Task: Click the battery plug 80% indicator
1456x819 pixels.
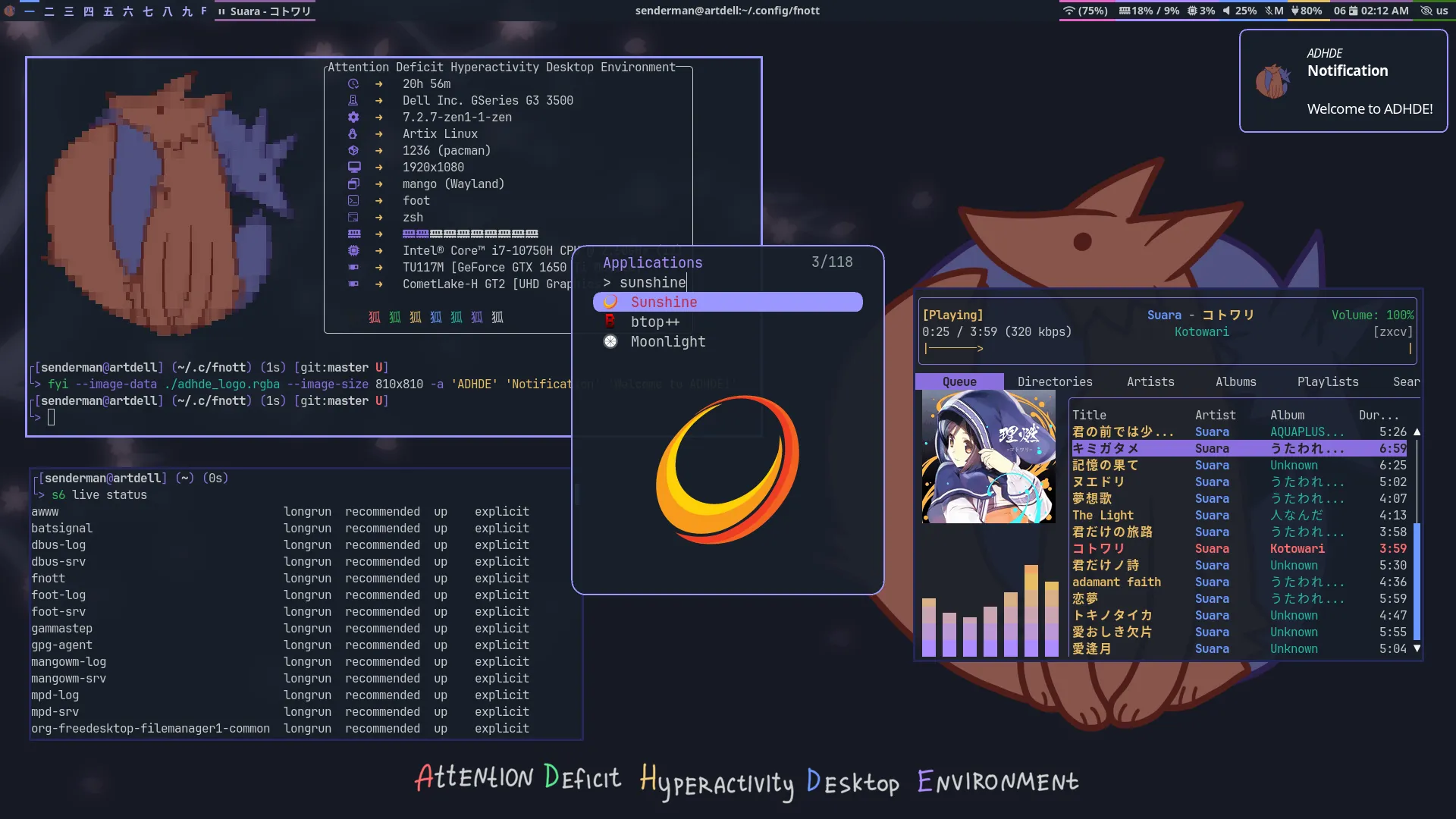Action: pyautogui.click(x=1307, y=11)
